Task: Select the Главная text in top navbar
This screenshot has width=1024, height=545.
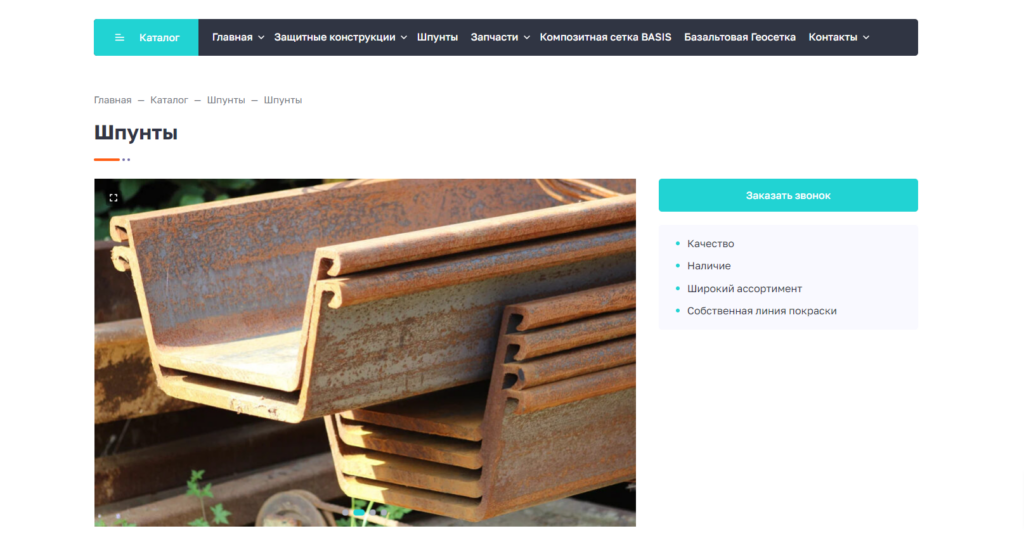Action: (x=232, y=37)
